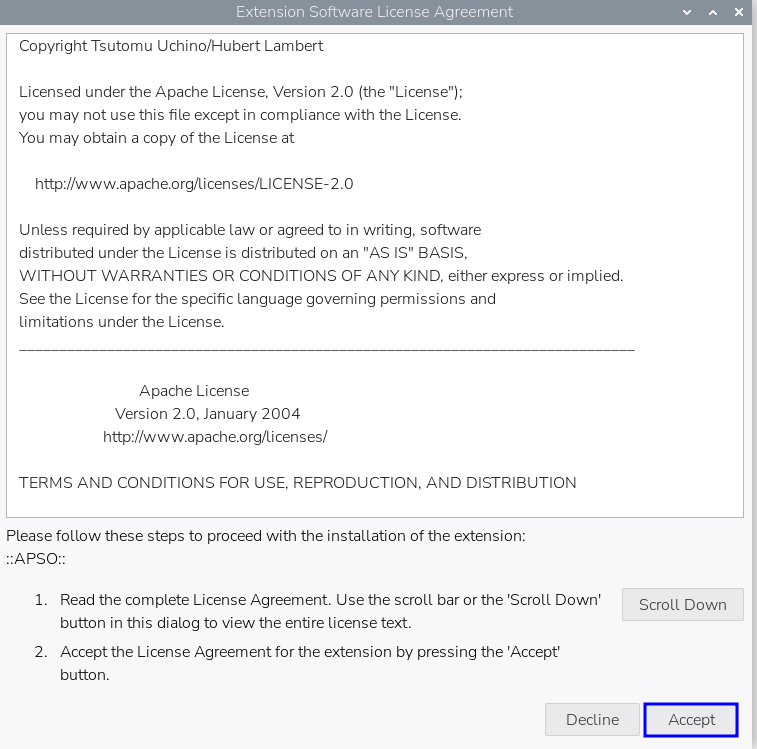Screen dimensions: 757x749
Task: Click the 'Extension Software License Agreement' title bar
Action: (374, 12)
